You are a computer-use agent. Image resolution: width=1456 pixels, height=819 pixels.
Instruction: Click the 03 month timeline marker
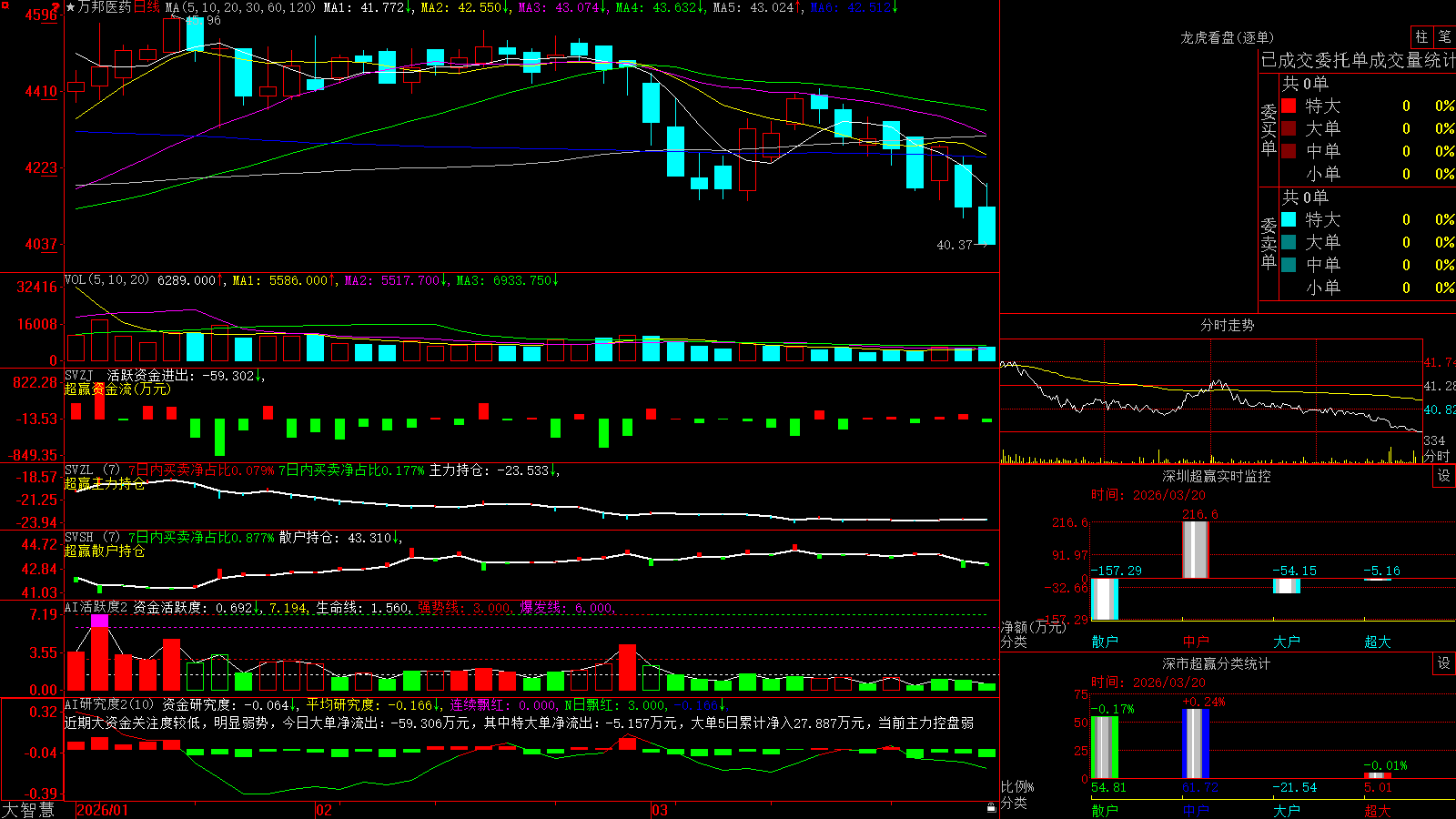point(660,810)
